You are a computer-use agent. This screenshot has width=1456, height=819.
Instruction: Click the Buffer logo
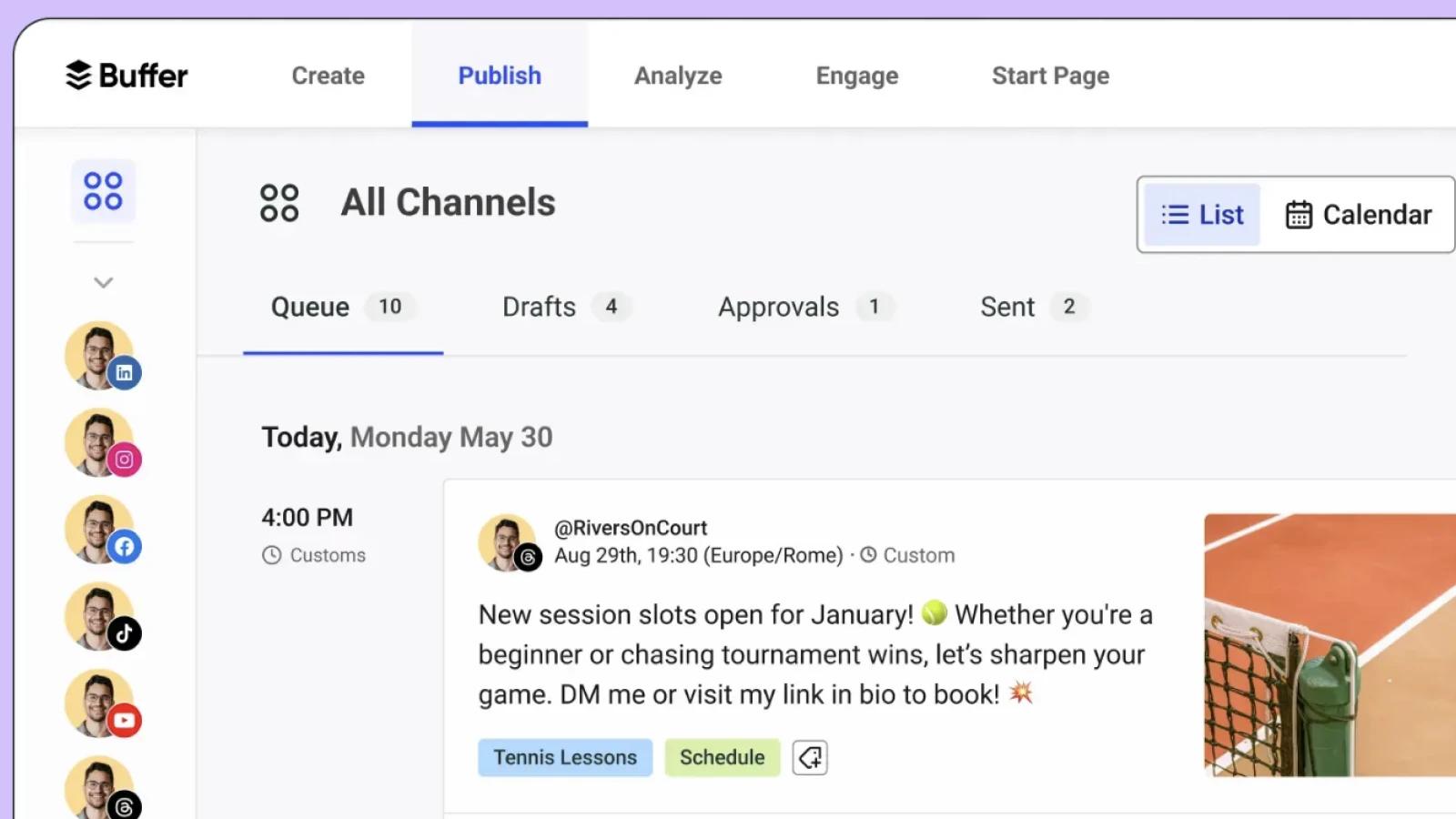point(126,76)
